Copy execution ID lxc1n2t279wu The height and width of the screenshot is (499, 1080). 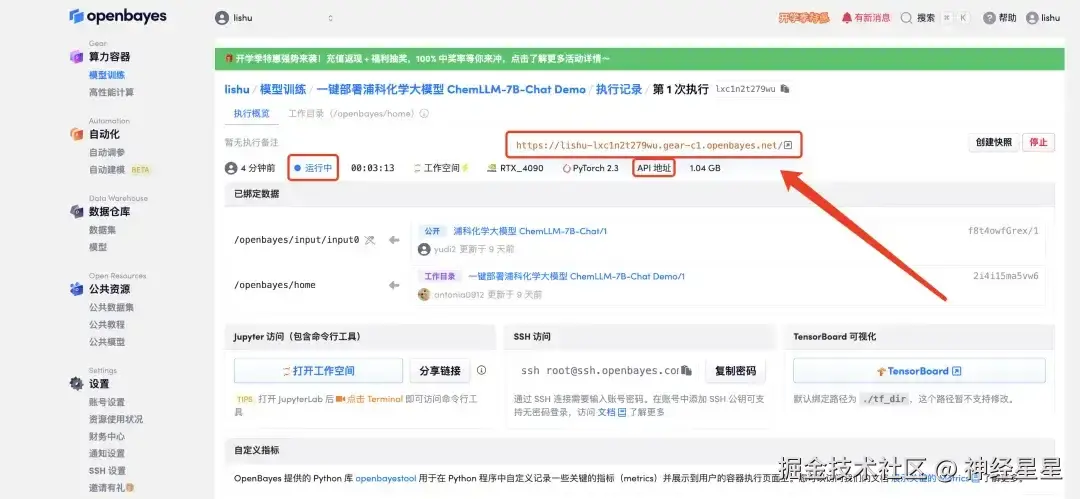[785, 89]
